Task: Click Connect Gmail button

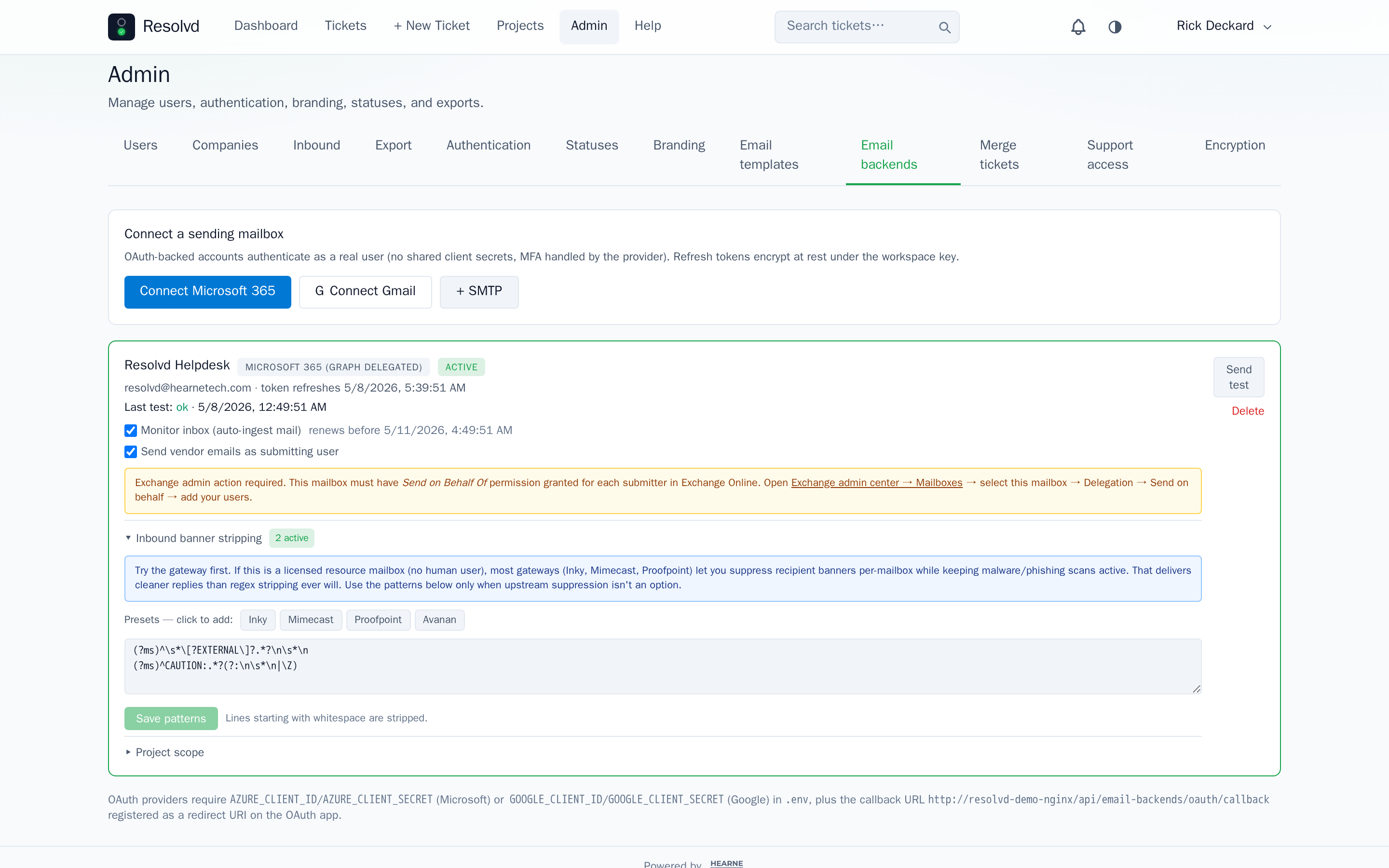Action: coord(365,292)
